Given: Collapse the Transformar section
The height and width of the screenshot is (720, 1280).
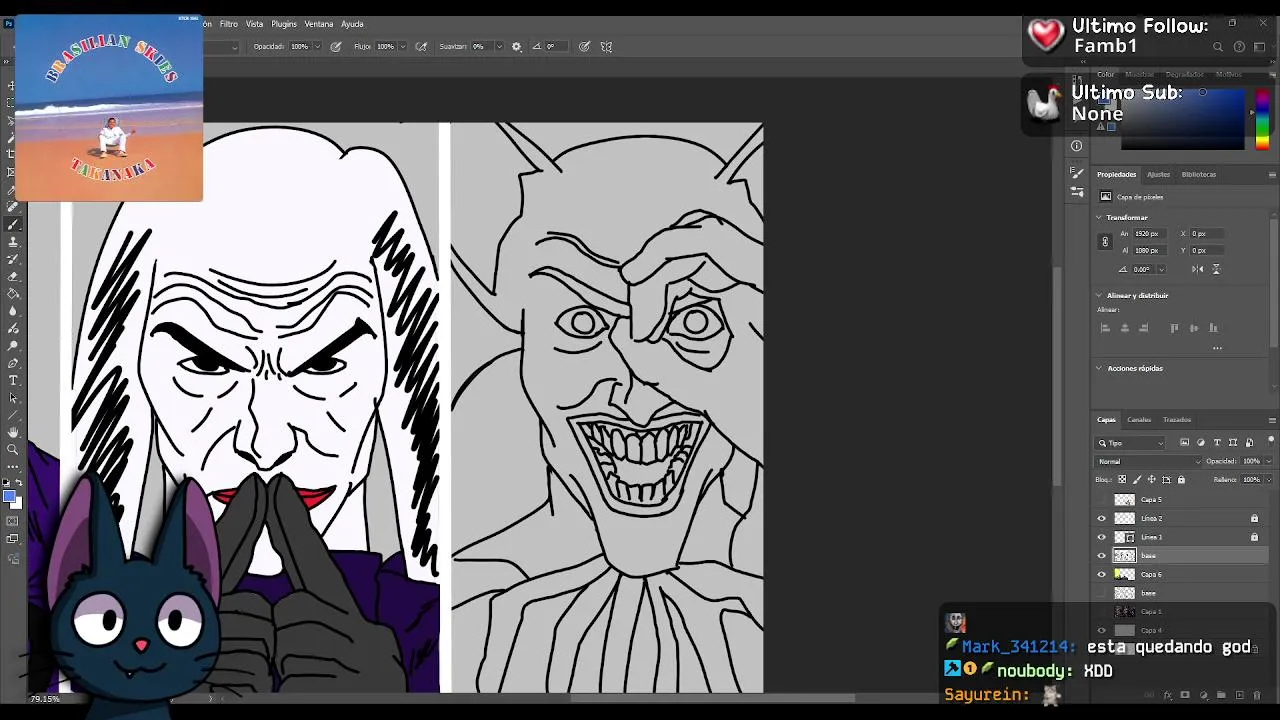Looking at the screenshot, I should coord(1099,217).
